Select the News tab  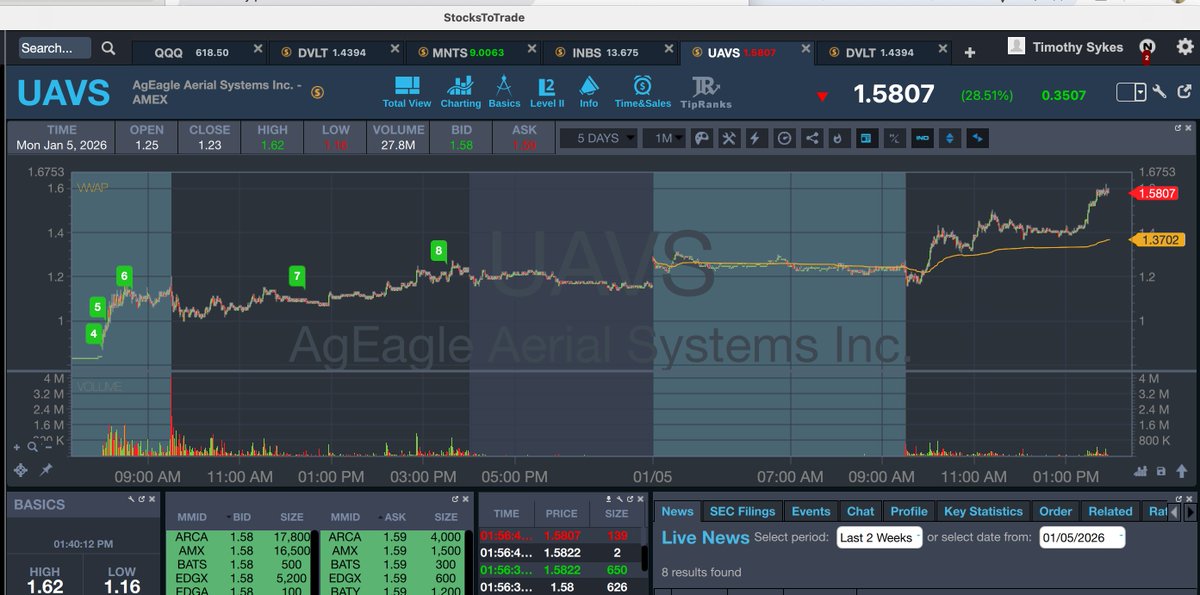[677, 511]
